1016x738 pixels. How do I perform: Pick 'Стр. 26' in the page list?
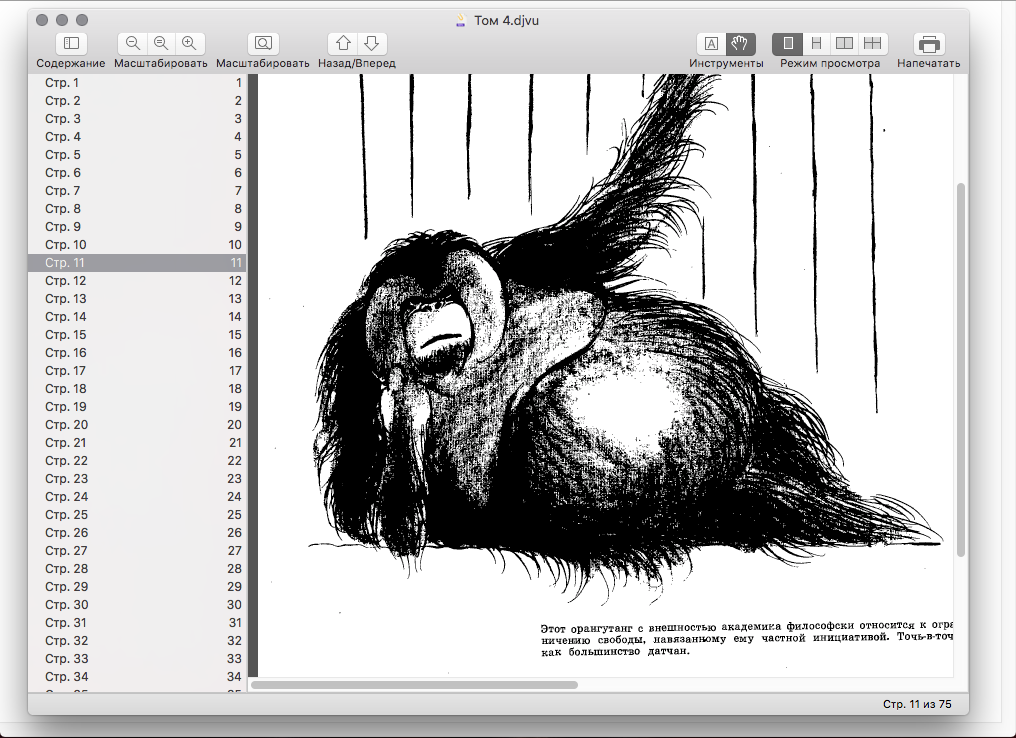click(137, 533)
